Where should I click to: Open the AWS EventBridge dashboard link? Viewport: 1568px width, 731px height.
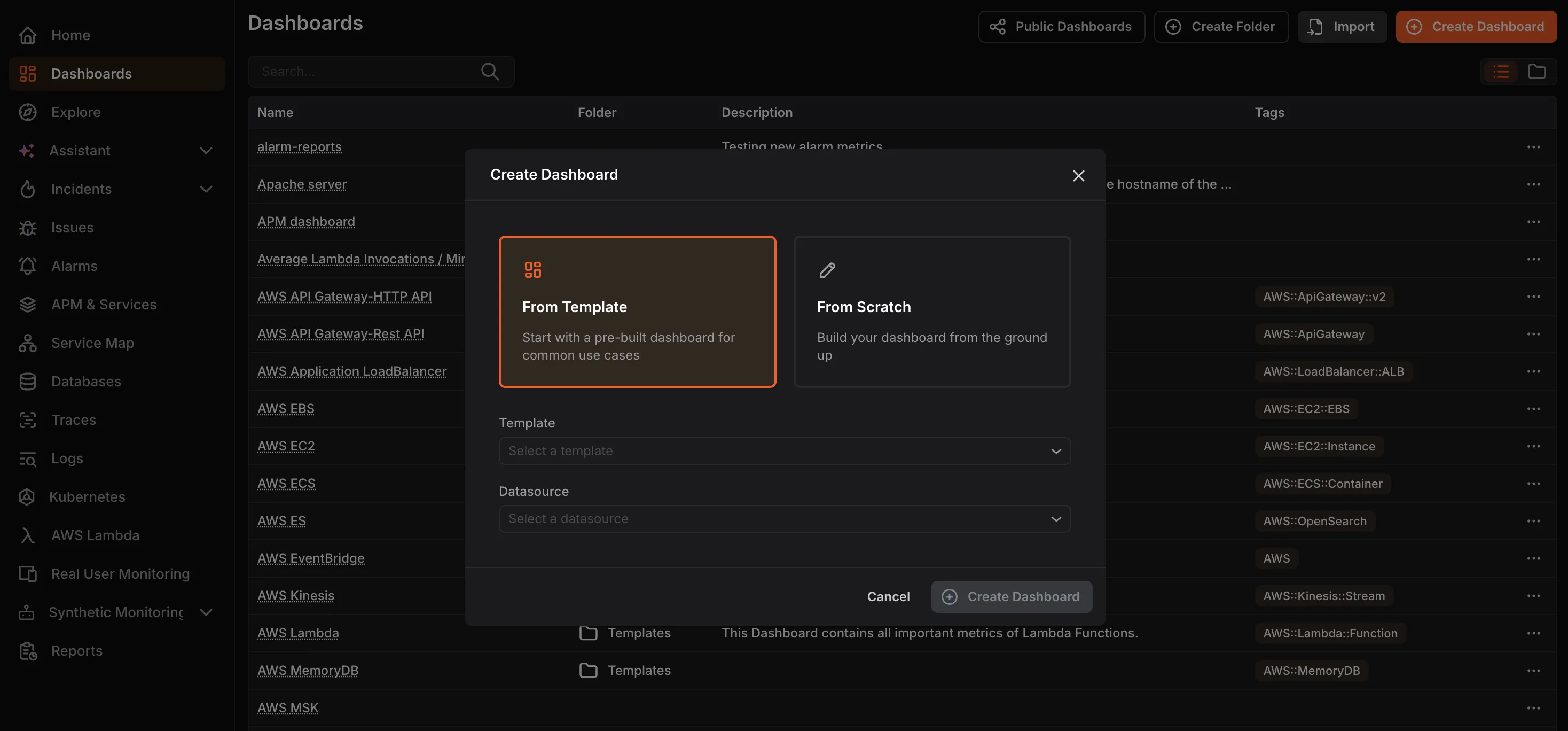[x=311, y=558]
